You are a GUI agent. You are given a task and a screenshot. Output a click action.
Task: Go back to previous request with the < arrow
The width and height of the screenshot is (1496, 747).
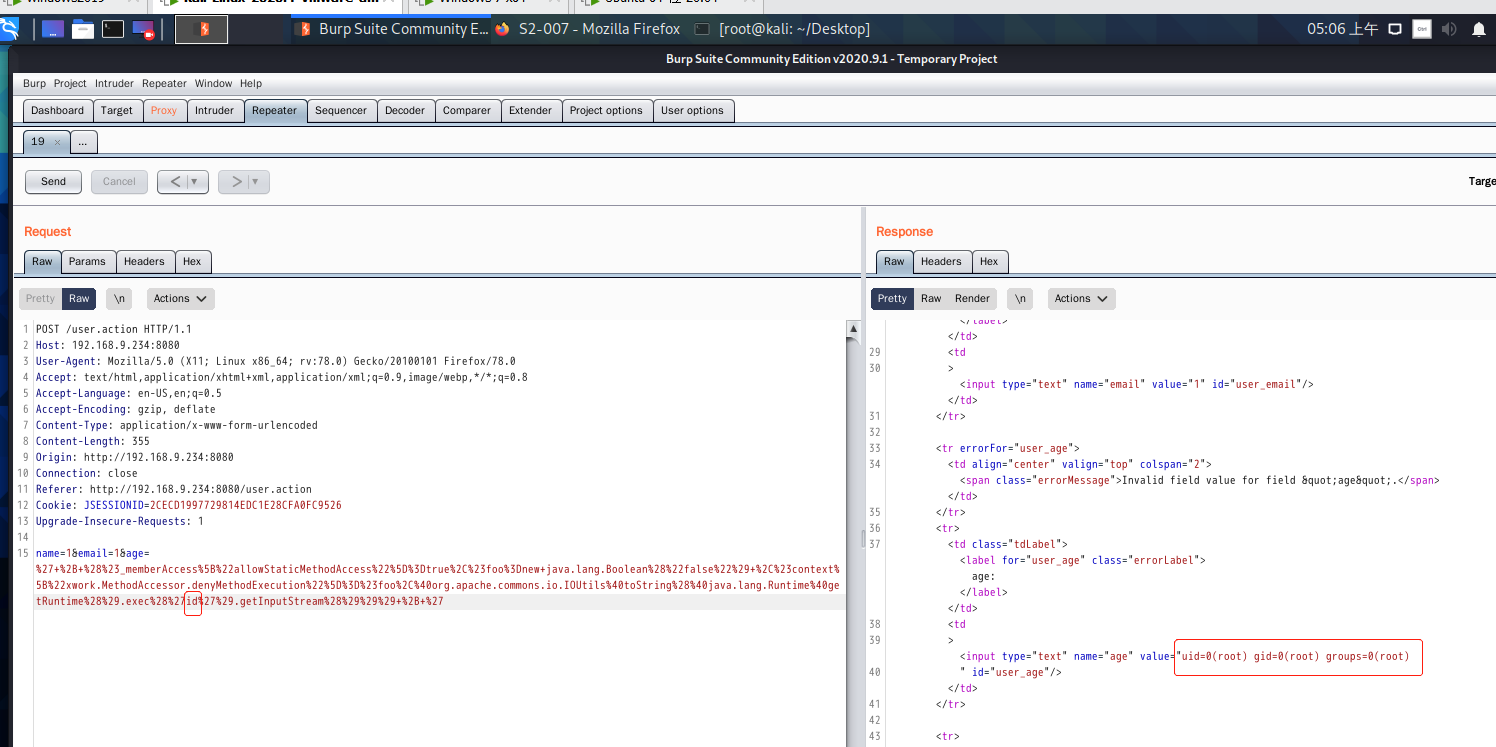point(176,181)
